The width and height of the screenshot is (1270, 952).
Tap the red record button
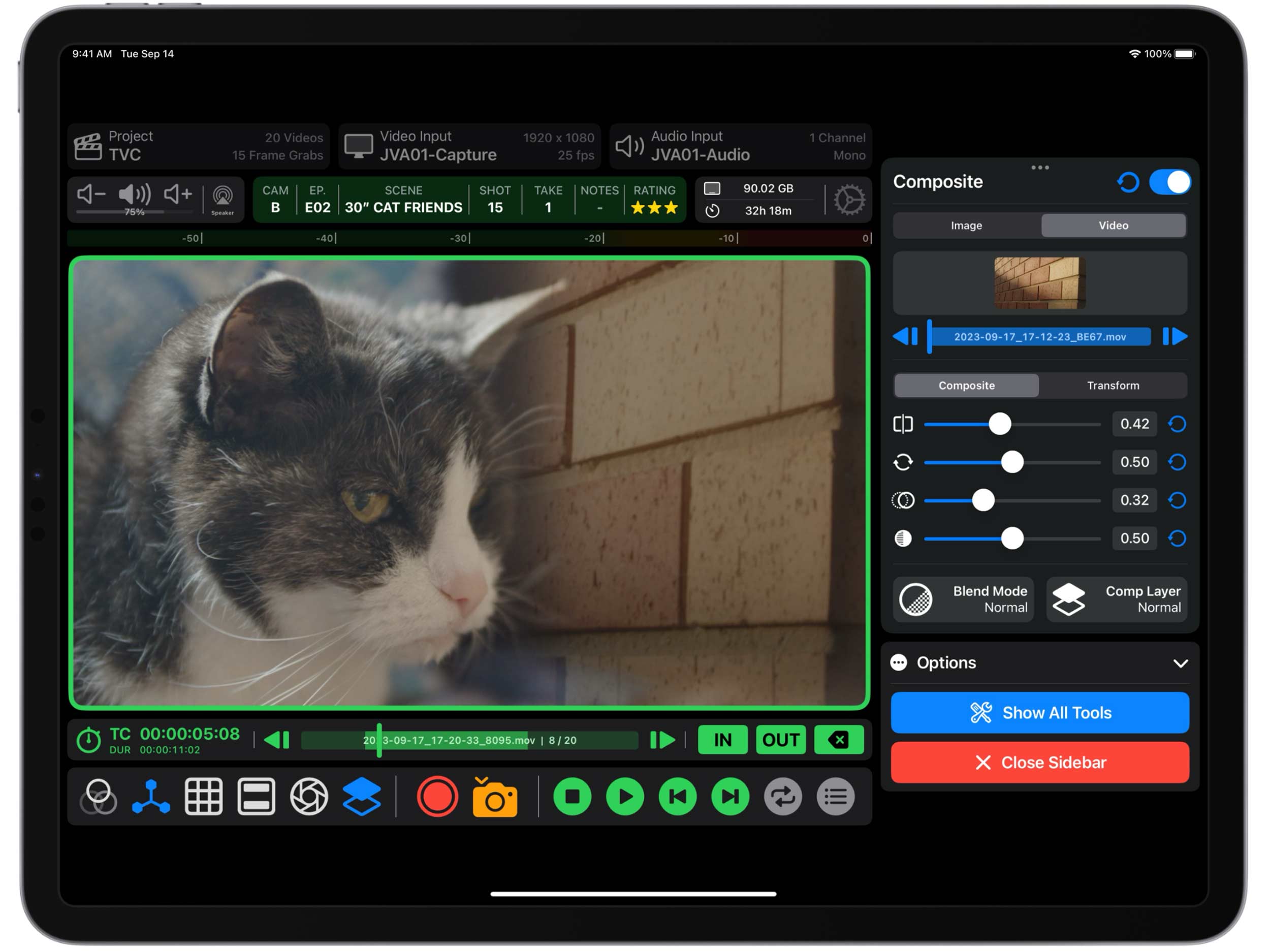tap(437, 797)
